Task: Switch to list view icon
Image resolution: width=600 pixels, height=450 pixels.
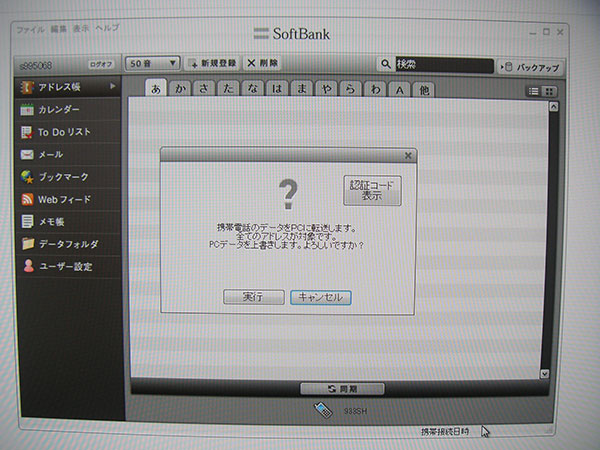Action: point(533,91)
